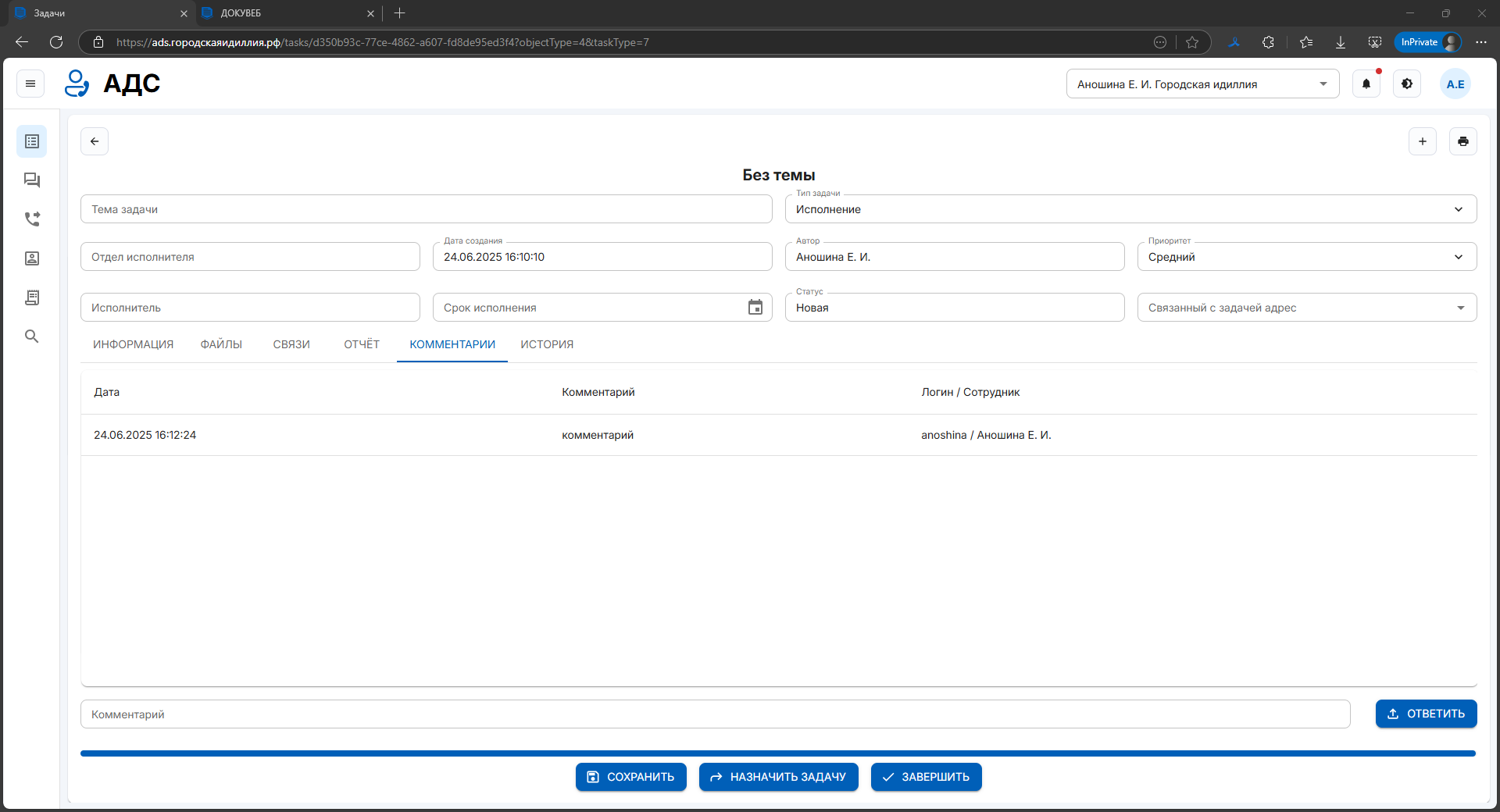Click the Дата column header
1500x812 pixels.
[x=107, y=392]
